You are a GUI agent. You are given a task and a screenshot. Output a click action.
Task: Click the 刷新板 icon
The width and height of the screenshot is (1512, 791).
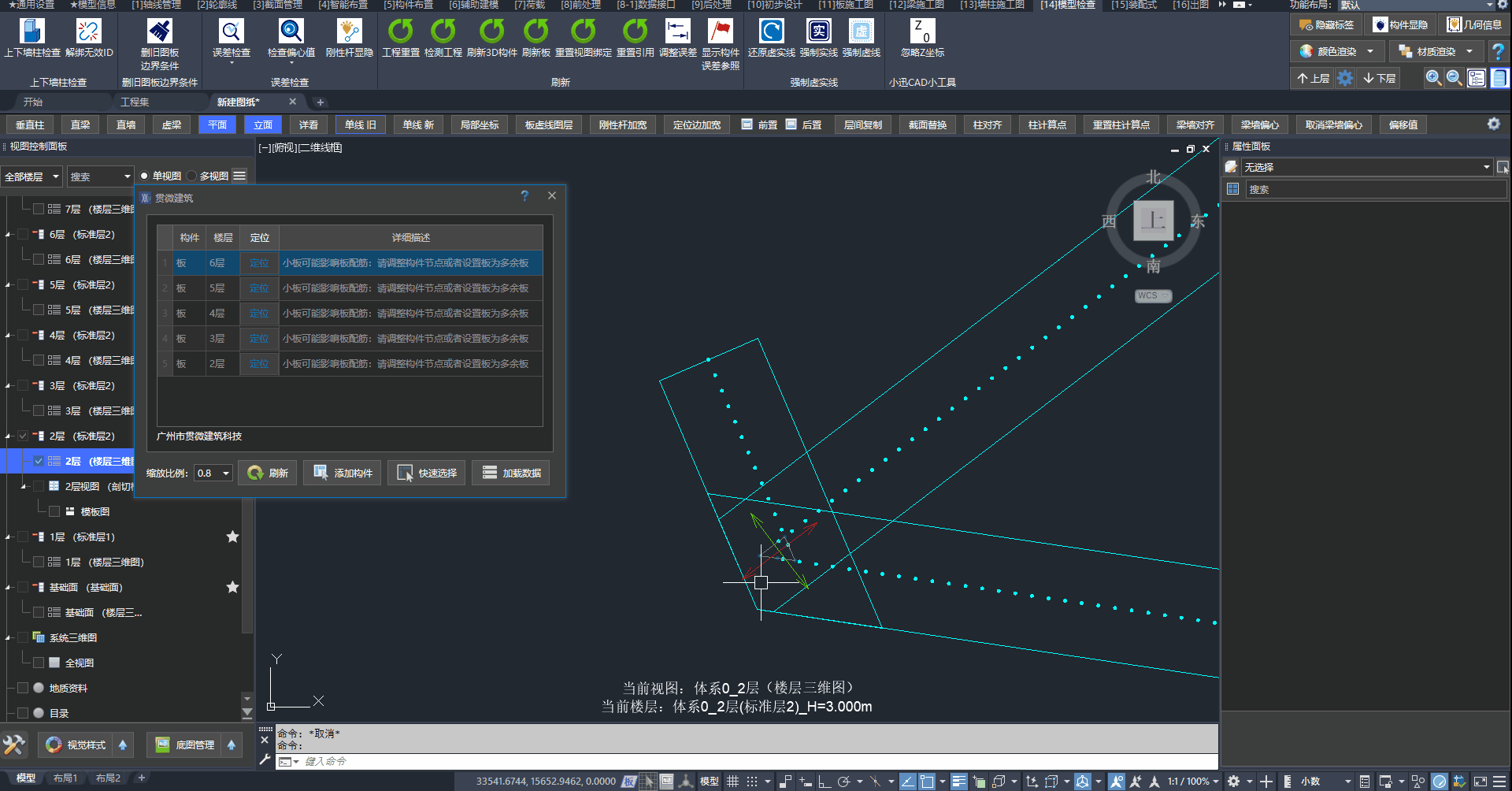point(536,32)
